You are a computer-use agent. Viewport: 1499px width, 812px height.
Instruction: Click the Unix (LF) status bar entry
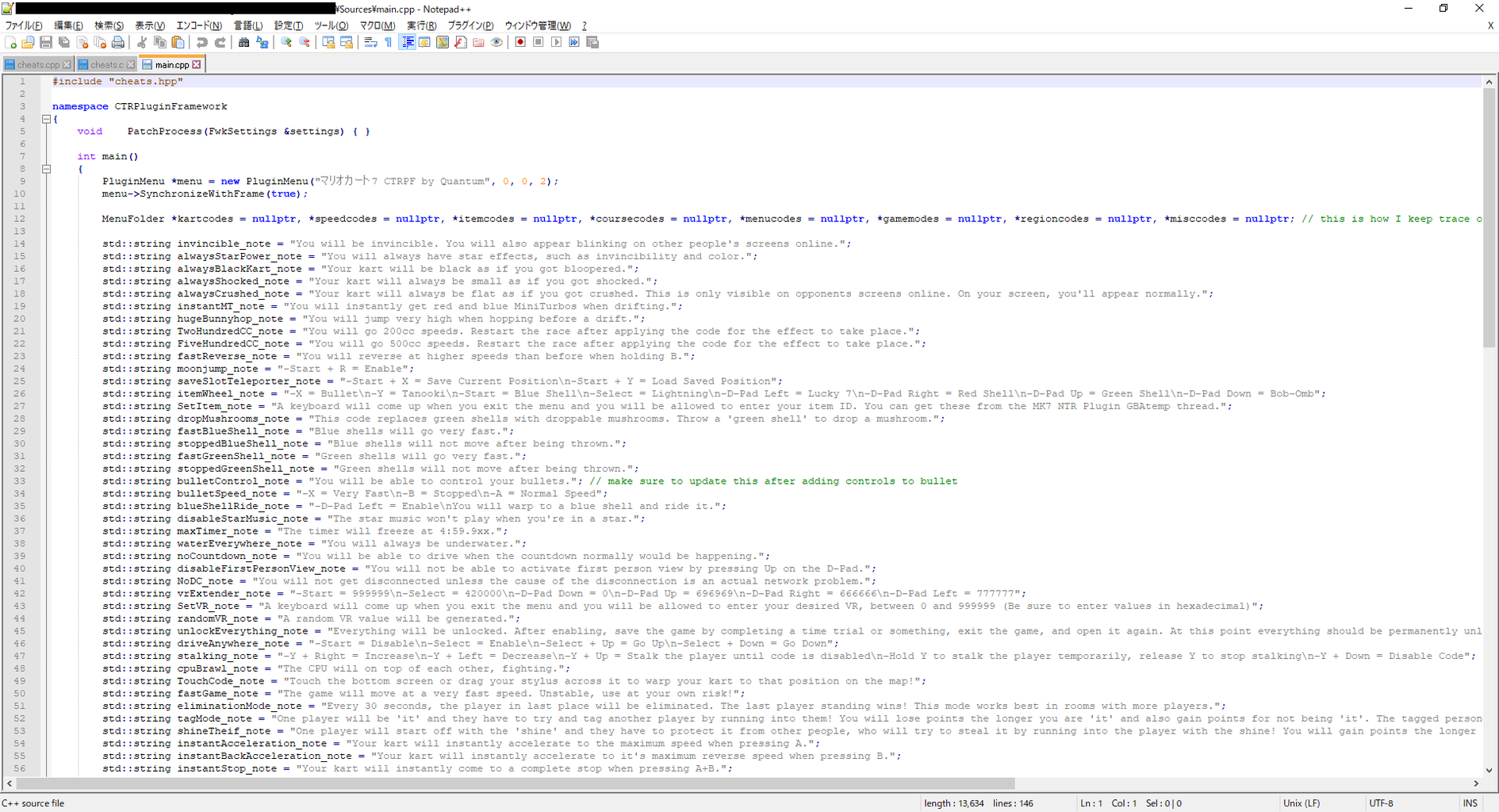(1302, 803)
